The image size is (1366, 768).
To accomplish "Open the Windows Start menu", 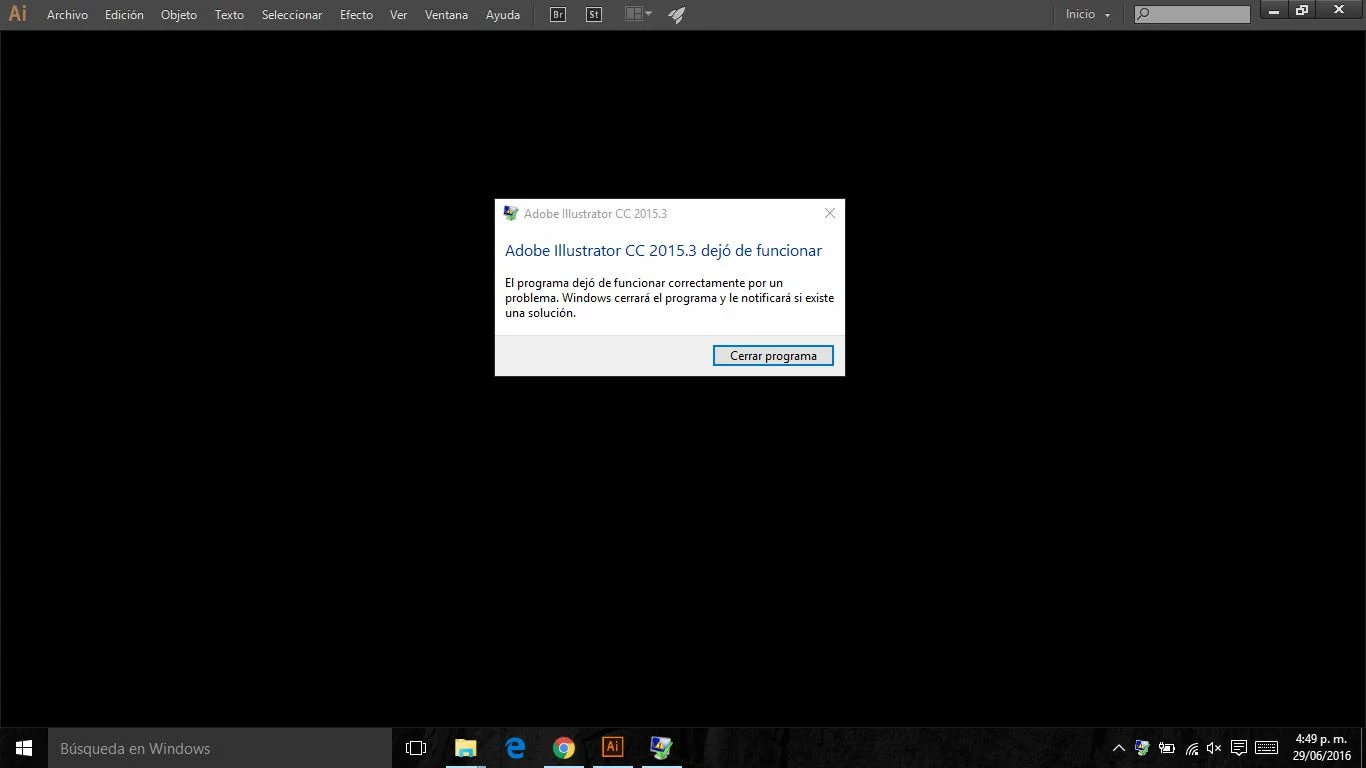I will click(x=24, y=748).
